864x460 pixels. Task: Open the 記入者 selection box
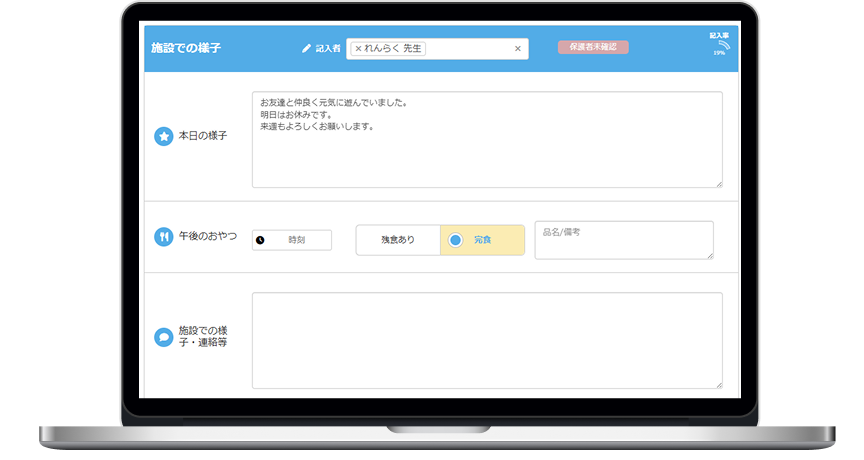click(437, 48)
